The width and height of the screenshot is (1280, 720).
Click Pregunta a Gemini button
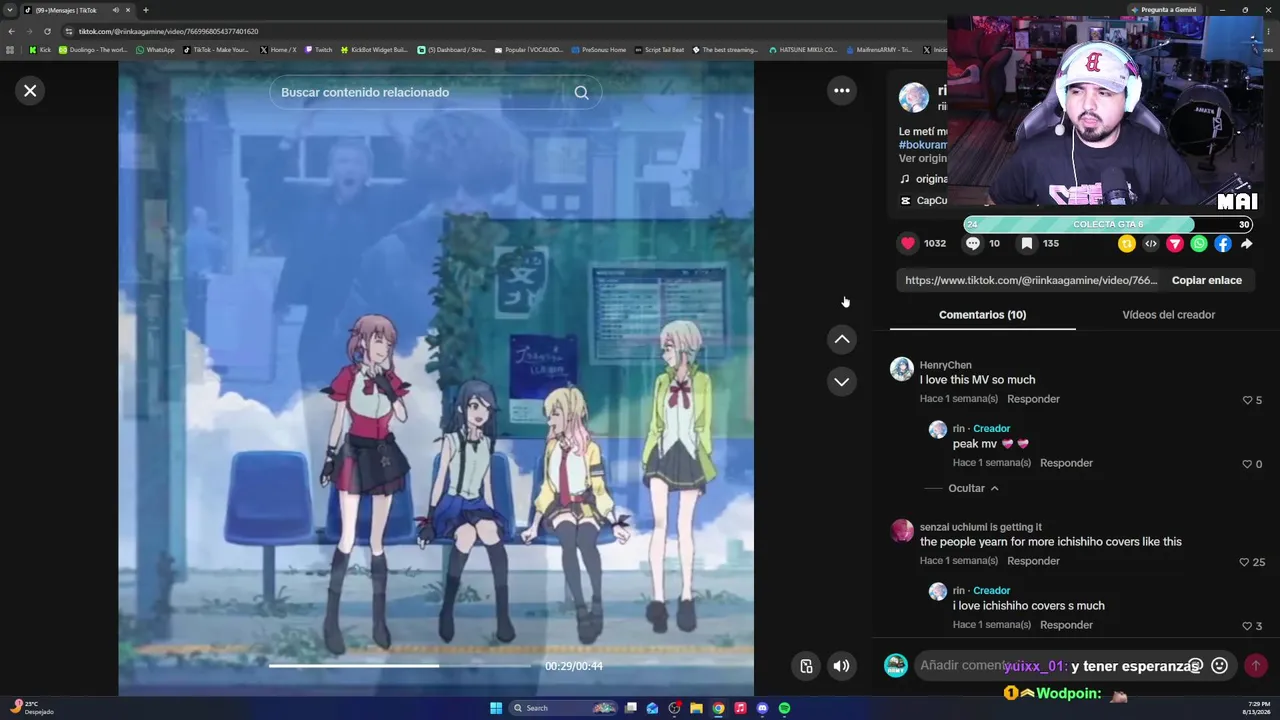1163,10
